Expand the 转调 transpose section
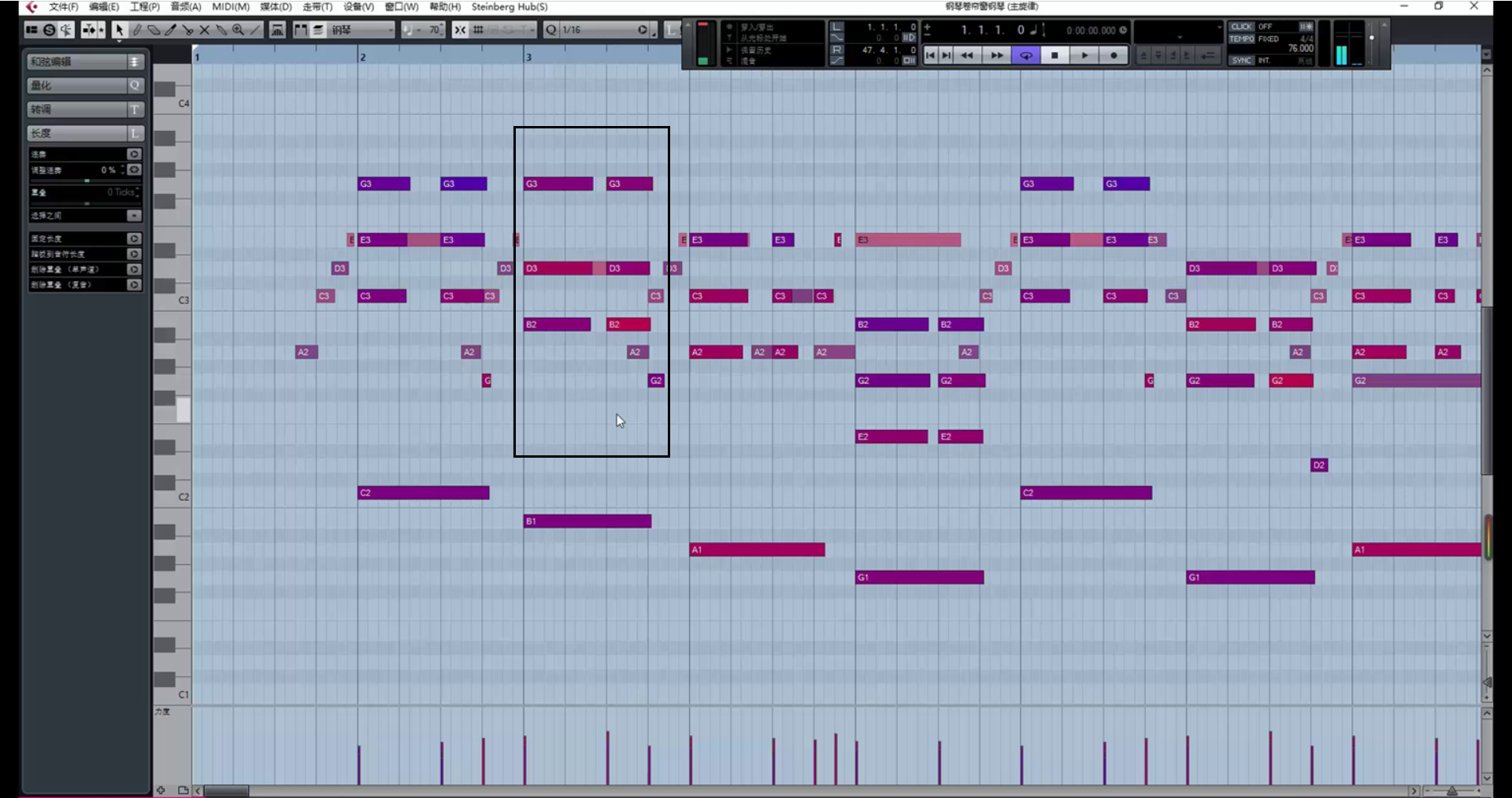The height and width of the screenshot is (798, 1512). coord(85,109)
